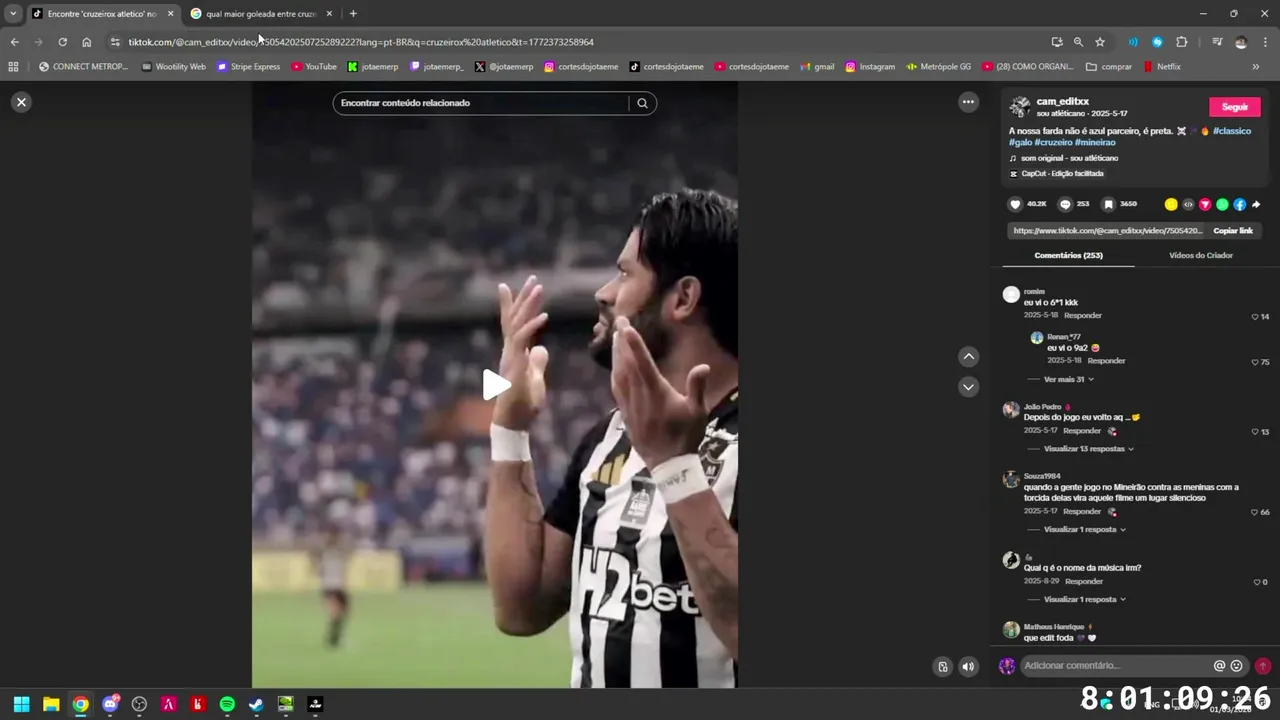Viewport: 1280px width, 720px height.
Task: Like the video with the heart icon
Action: point(1016,204)
